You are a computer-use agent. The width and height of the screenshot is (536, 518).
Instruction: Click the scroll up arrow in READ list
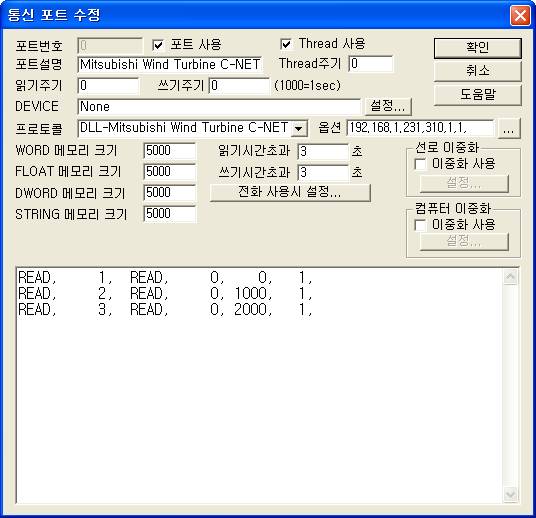coord(510,277)
